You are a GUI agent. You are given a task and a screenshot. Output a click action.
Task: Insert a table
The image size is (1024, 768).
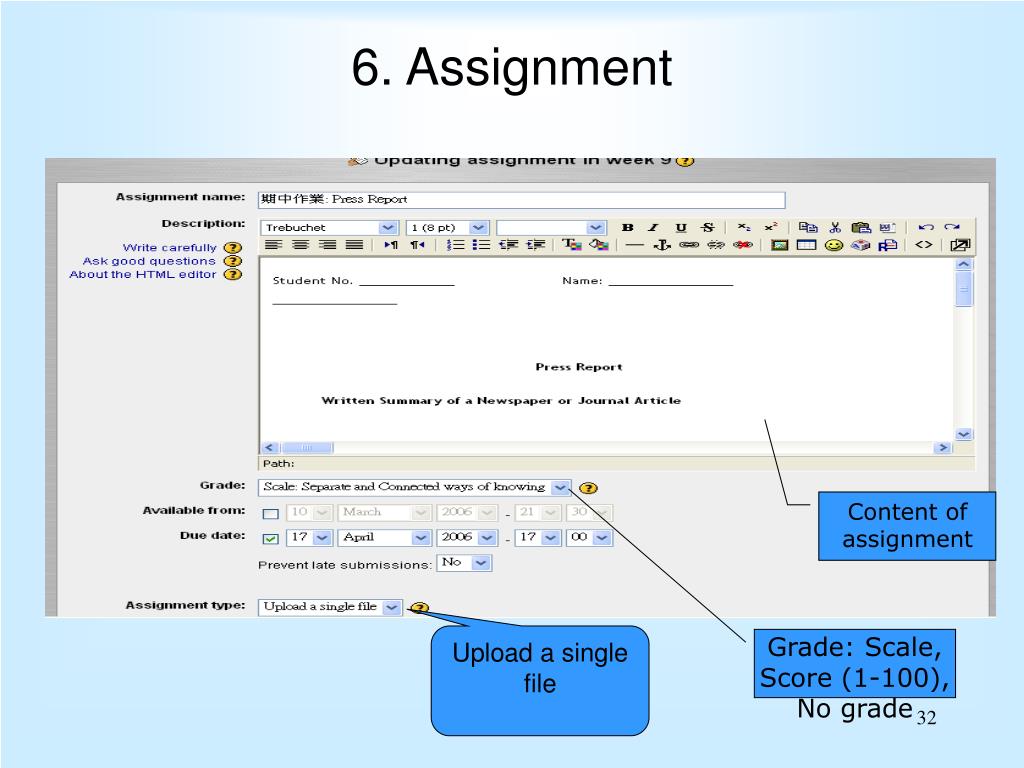click(807, 245)
